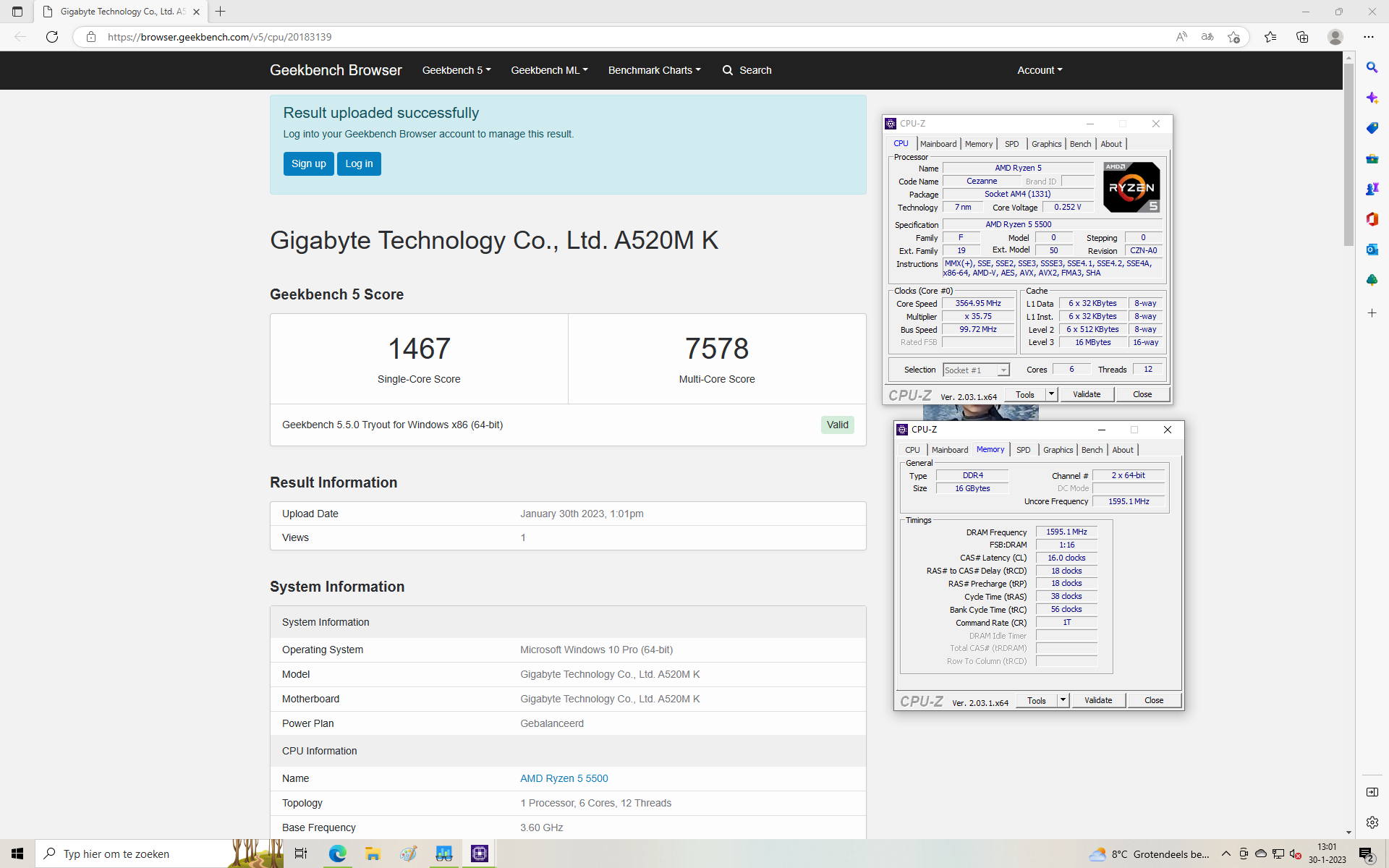Image resolution: width=1389 pixels, height=868 pixels.
Task: Open the Tools briefcase icon in sidebar
Action: point(1372,158)
